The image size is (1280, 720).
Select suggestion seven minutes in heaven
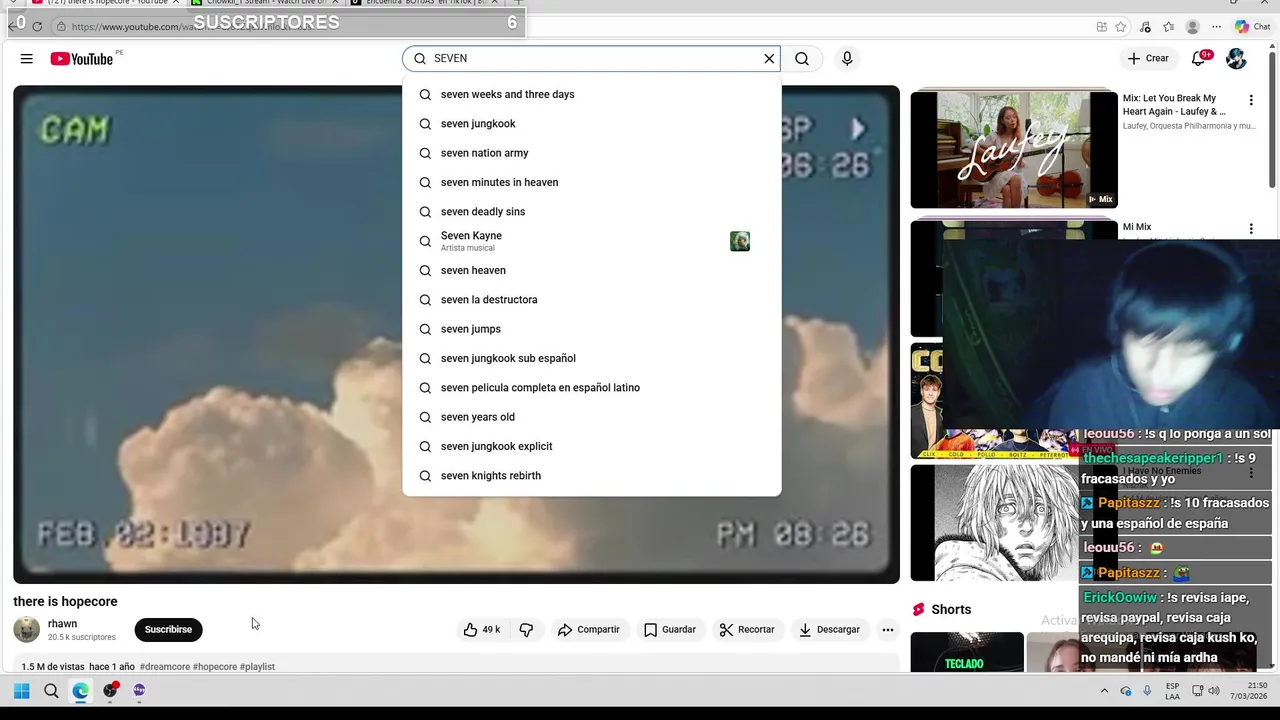(592, 182)
